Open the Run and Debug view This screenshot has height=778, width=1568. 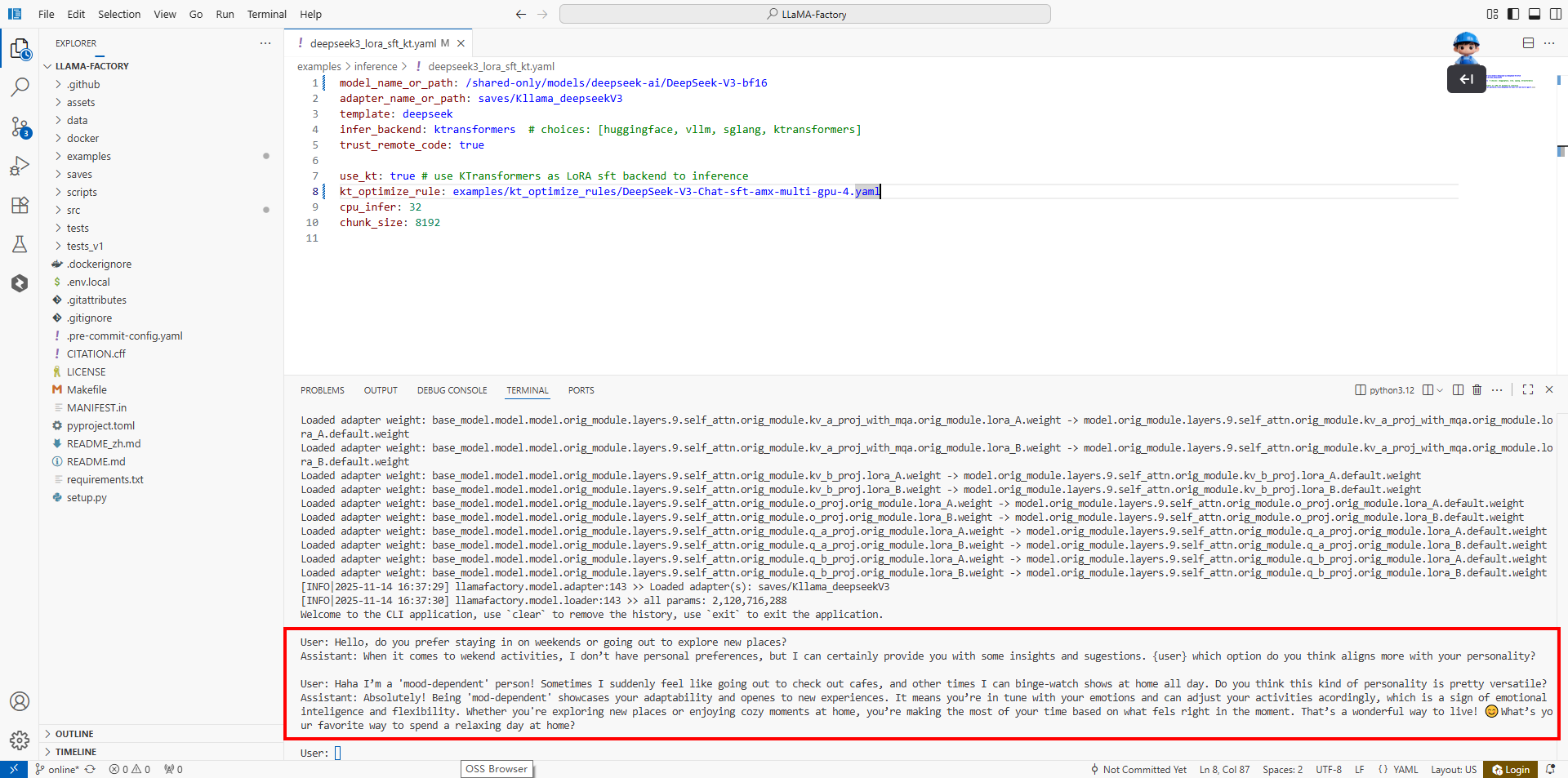click(20, 167)
